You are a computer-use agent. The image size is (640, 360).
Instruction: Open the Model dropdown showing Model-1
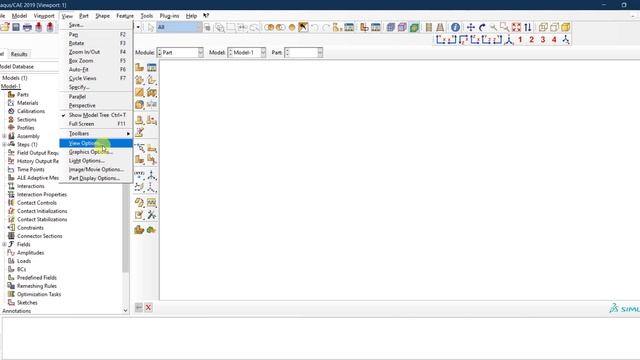(x=247, y=53)
